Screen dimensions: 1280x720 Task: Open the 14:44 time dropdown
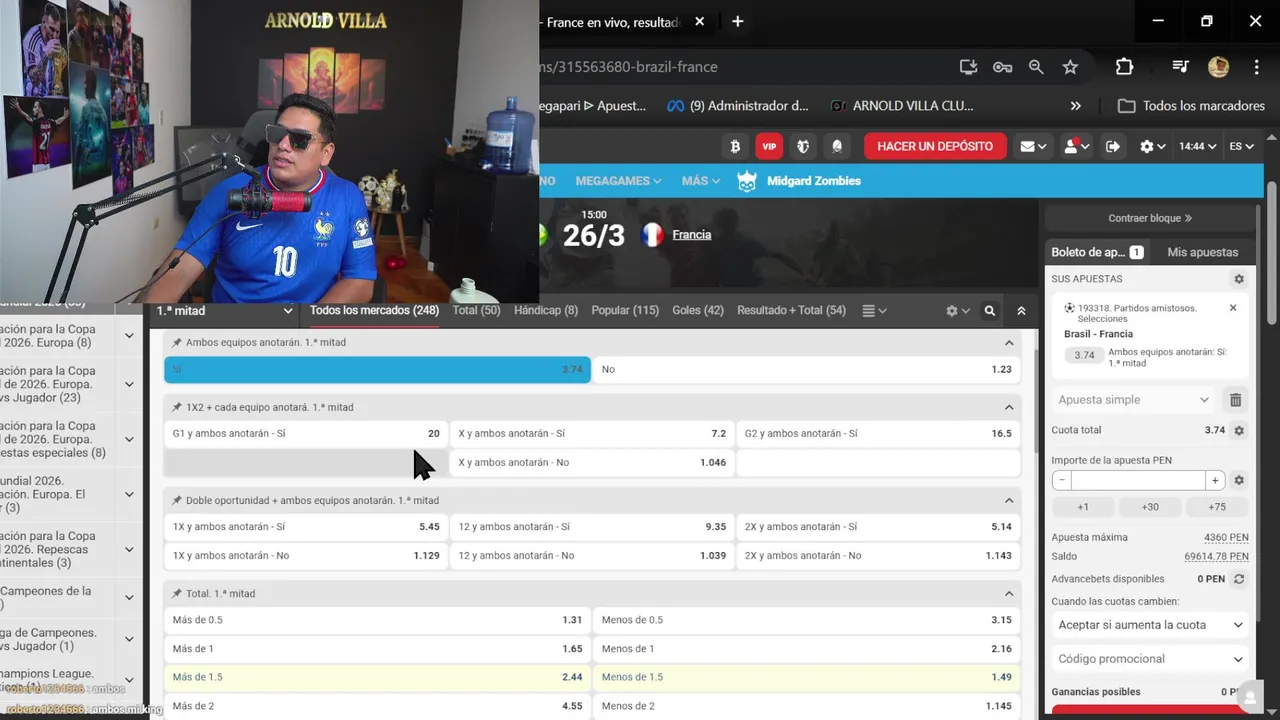coord(1197,146)
